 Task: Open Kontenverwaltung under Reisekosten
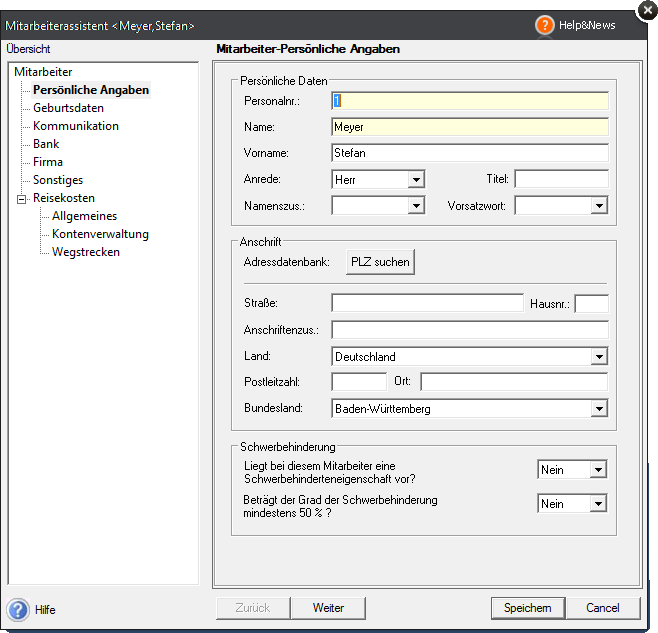tap(100, 234)
